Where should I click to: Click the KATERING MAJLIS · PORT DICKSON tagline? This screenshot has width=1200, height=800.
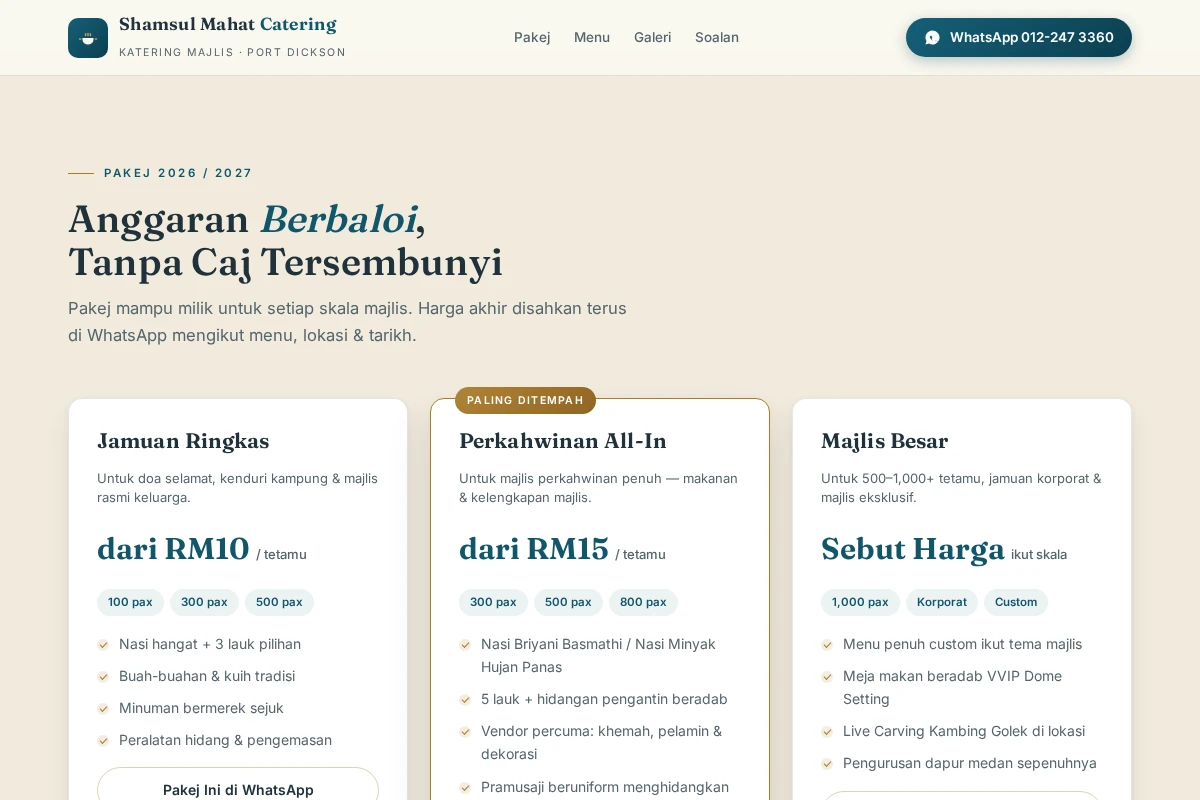[232, 52]
